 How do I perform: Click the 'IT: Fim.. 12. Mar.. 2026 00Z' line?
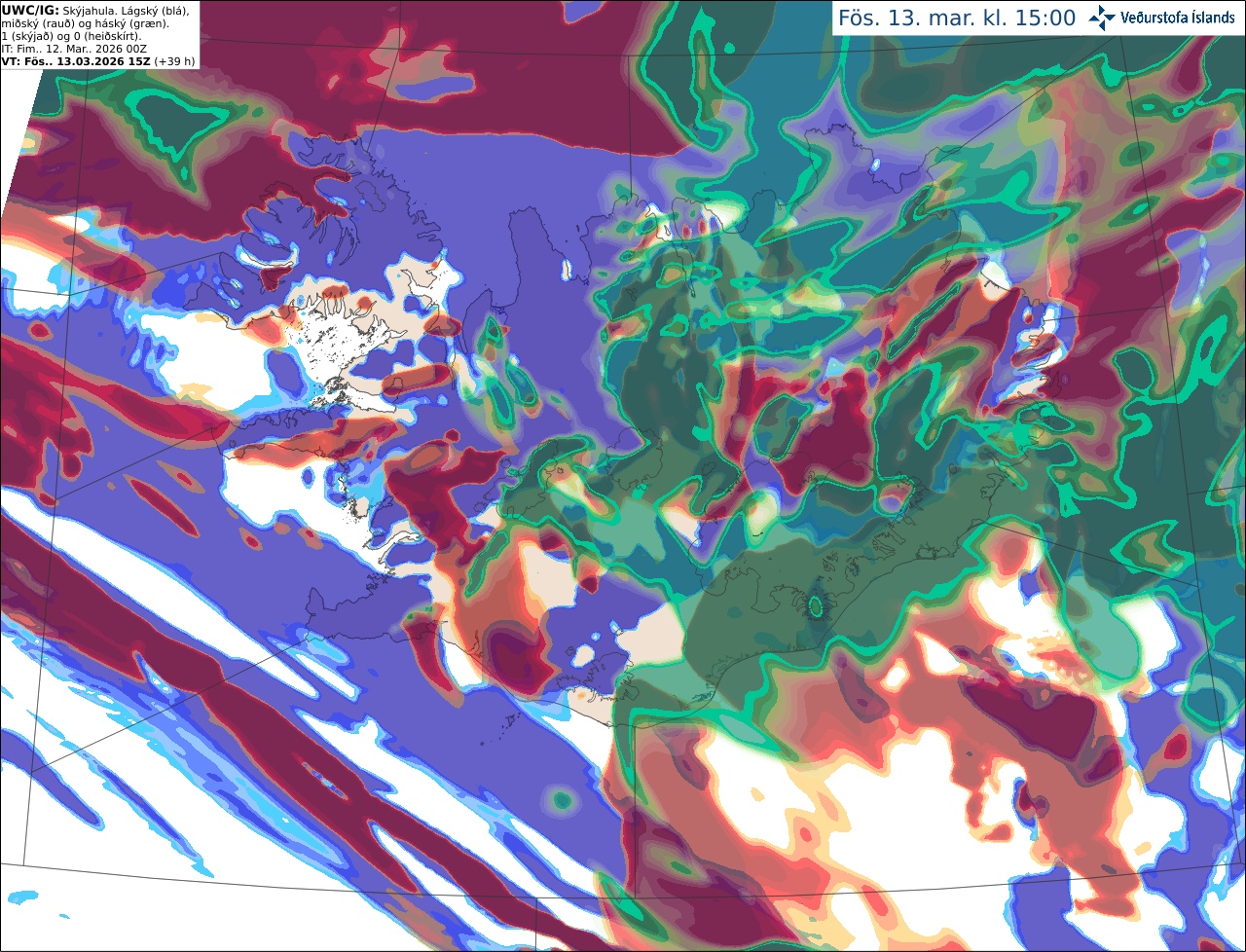(74, 48)
